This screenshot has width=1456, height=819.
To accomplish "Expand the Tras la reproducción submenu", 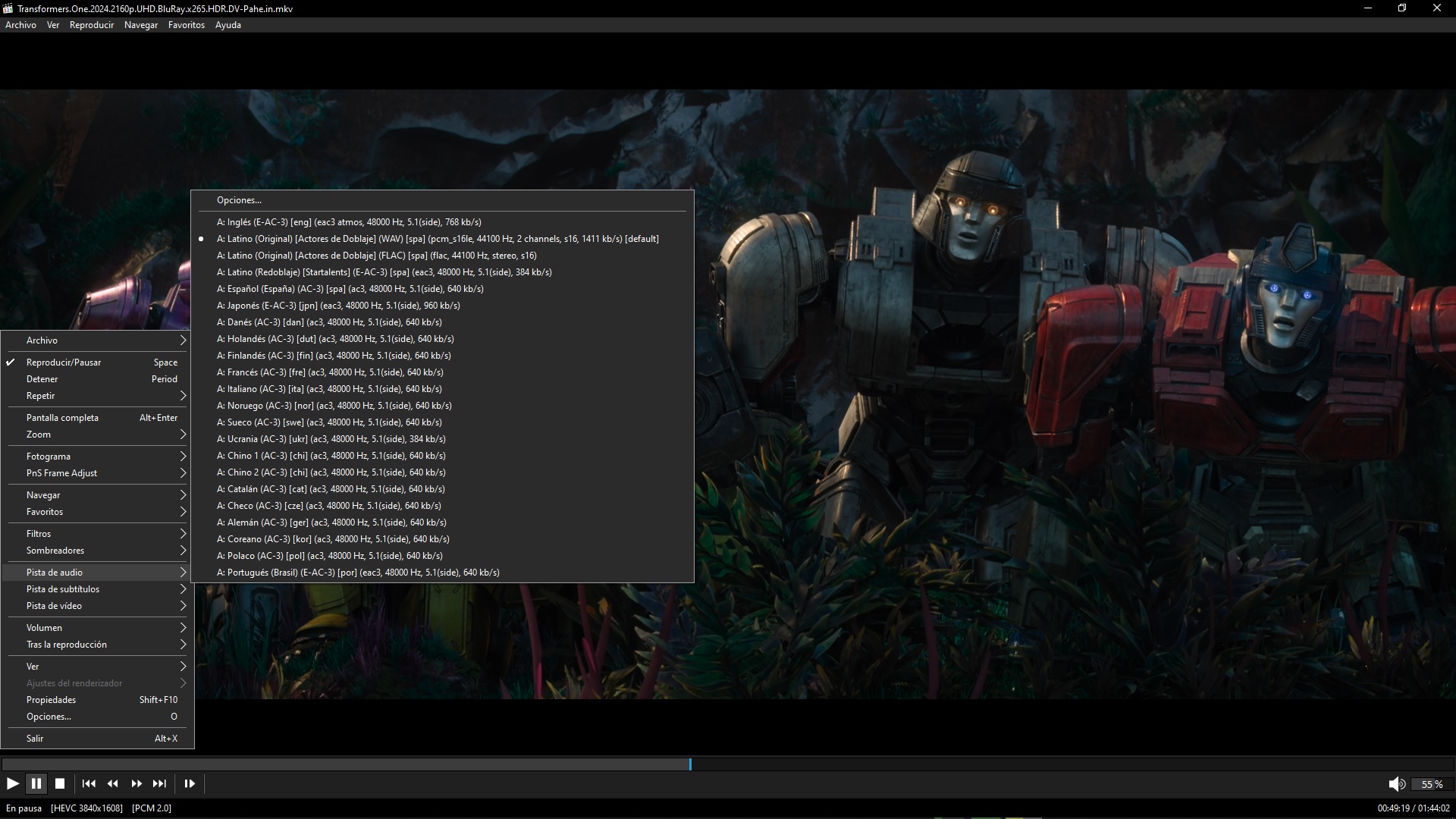I will 97,645.
